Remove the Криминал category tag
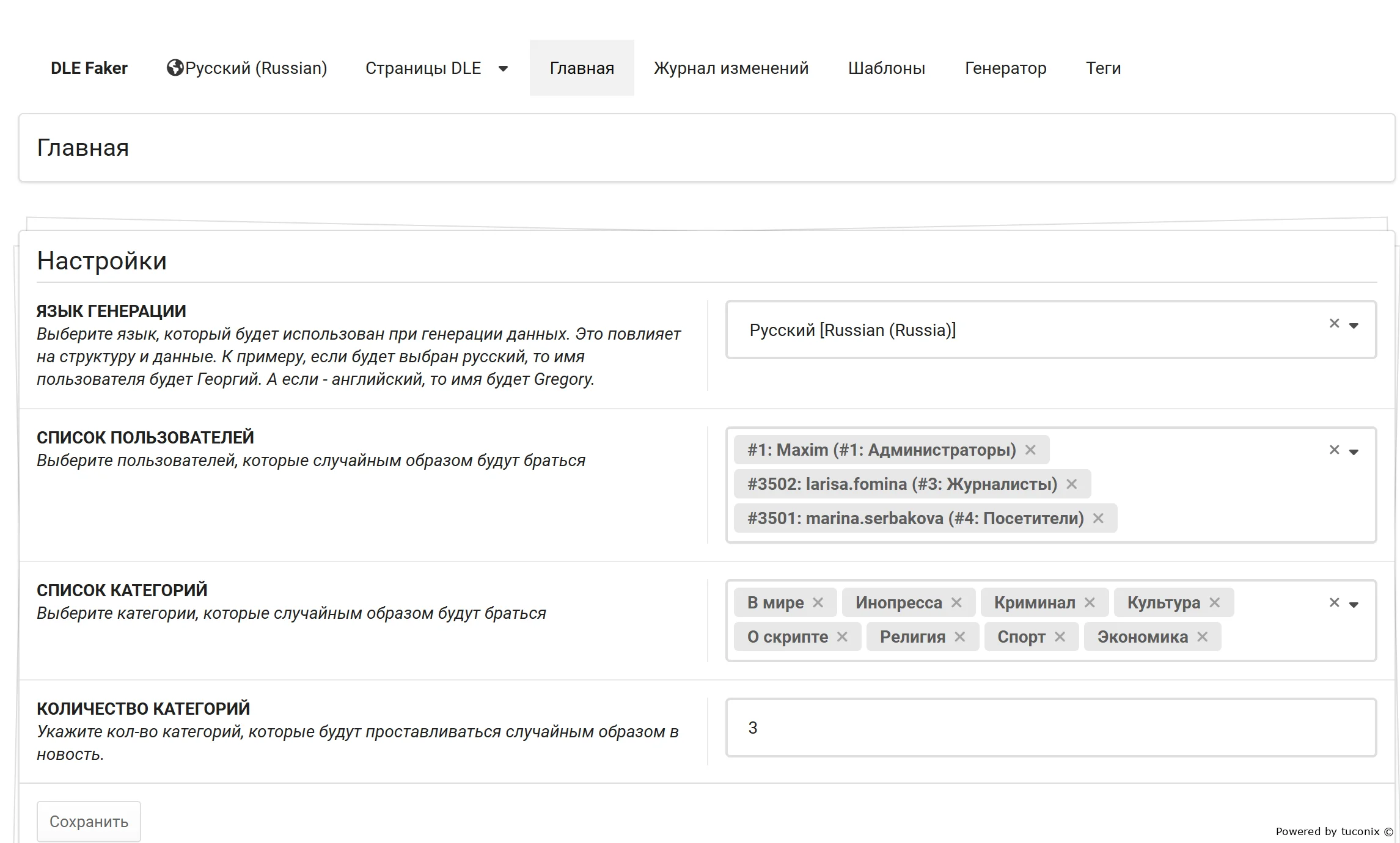This screenshot has height=843, width=1400. 1090,603
